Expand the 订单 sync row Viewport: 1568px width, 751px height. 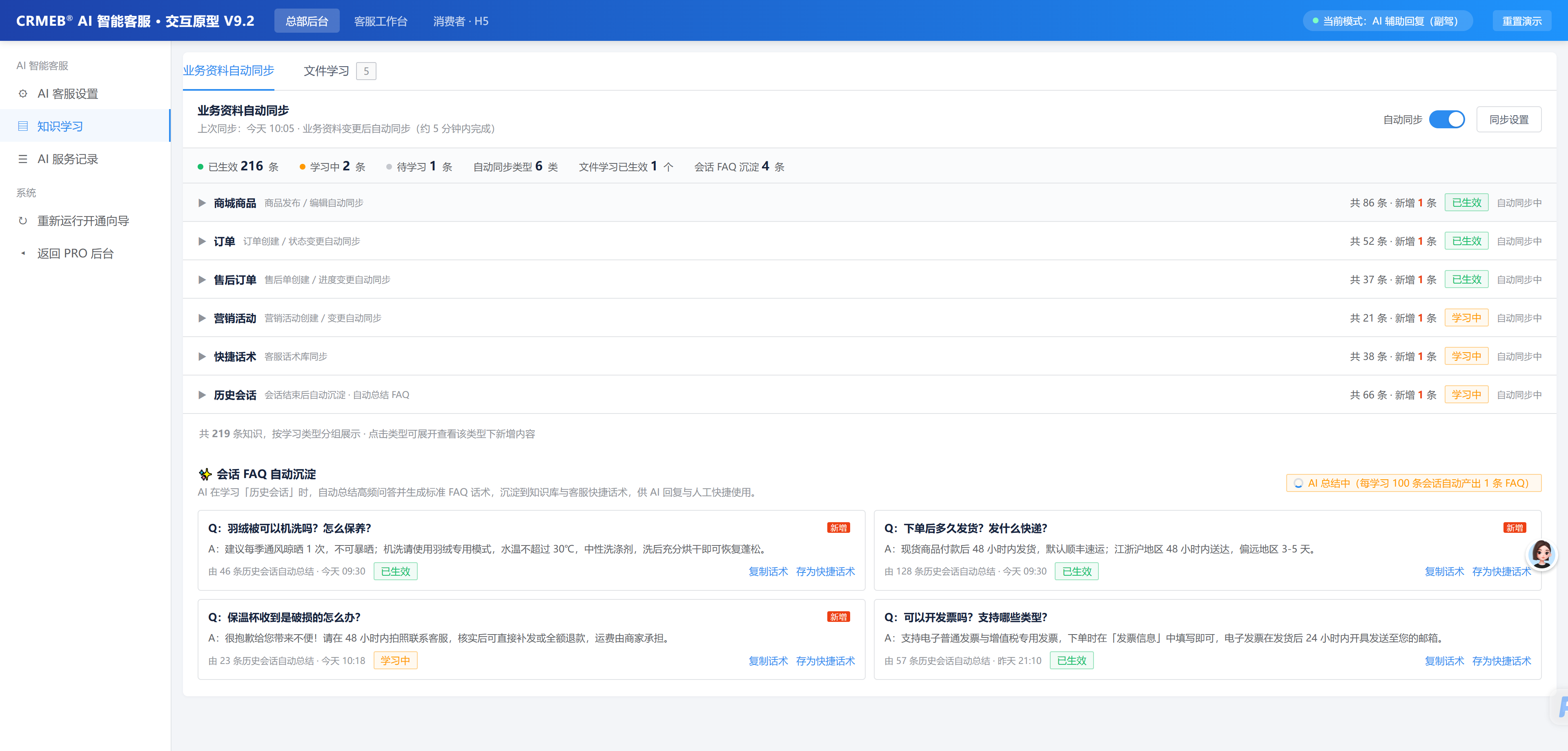coord(869,241)
